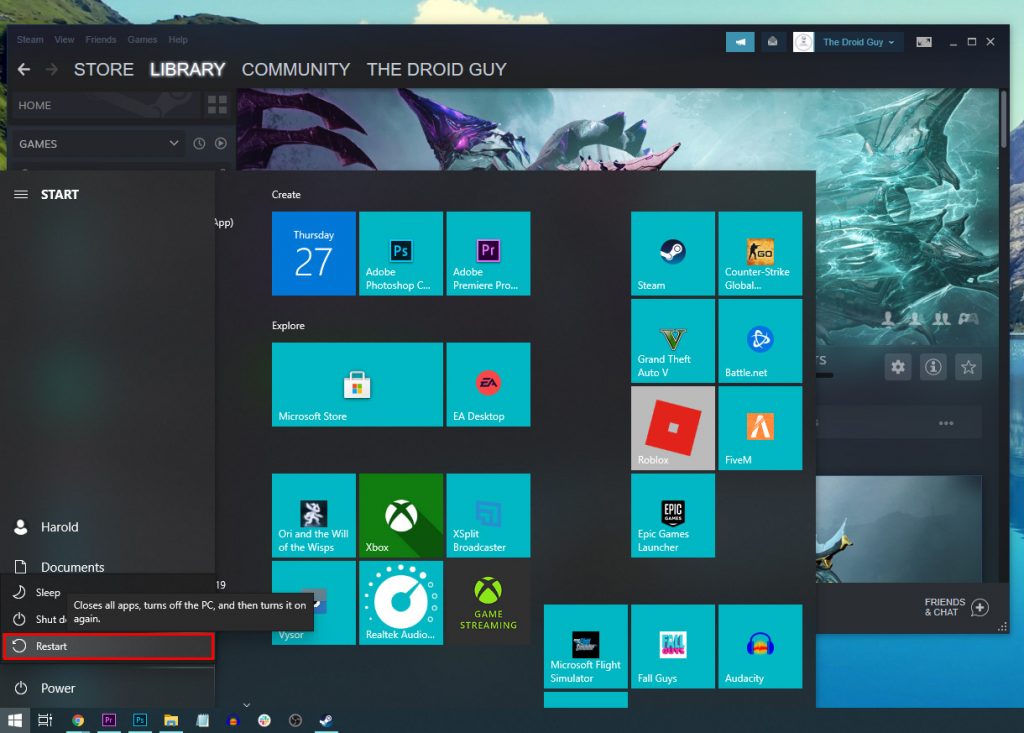Open OBS Studio from the taskbar
The image size is (1024, 733).
pos(295,720)
